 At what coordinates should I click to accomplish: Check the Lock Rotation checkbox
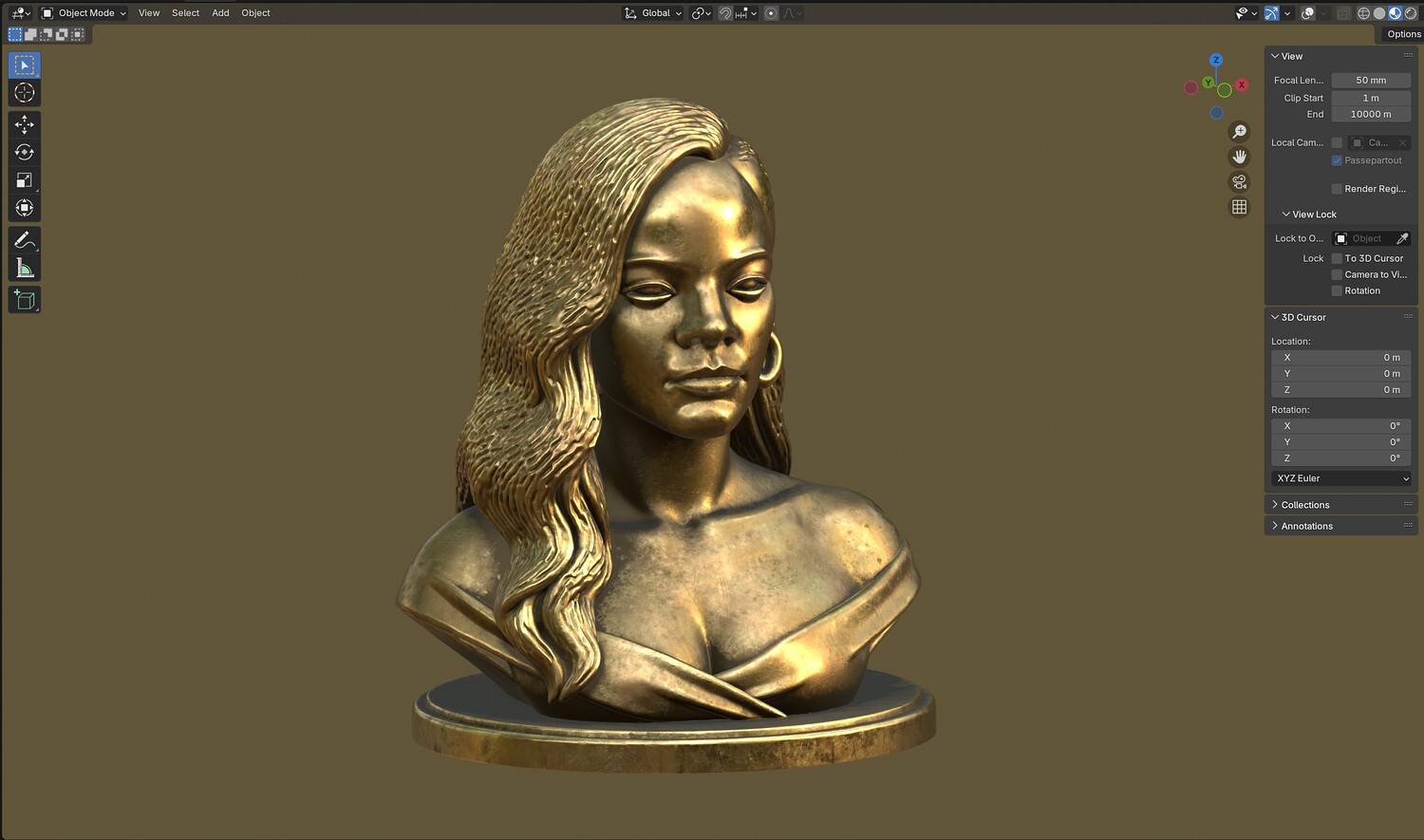[1337, 290]
